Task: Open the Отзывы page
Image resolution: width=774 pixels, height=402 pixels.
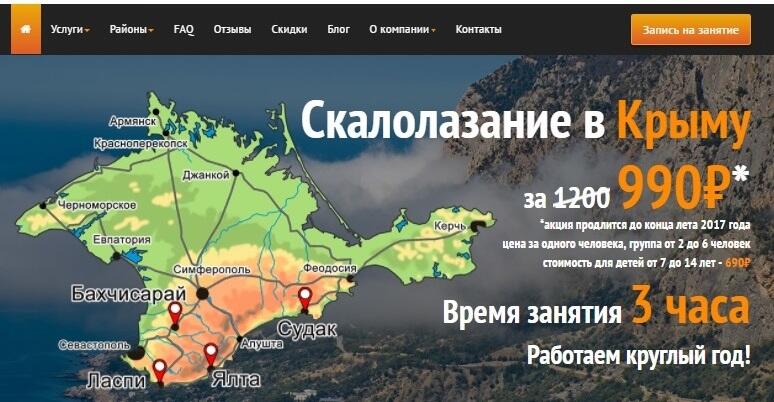Action: [232, 30]
